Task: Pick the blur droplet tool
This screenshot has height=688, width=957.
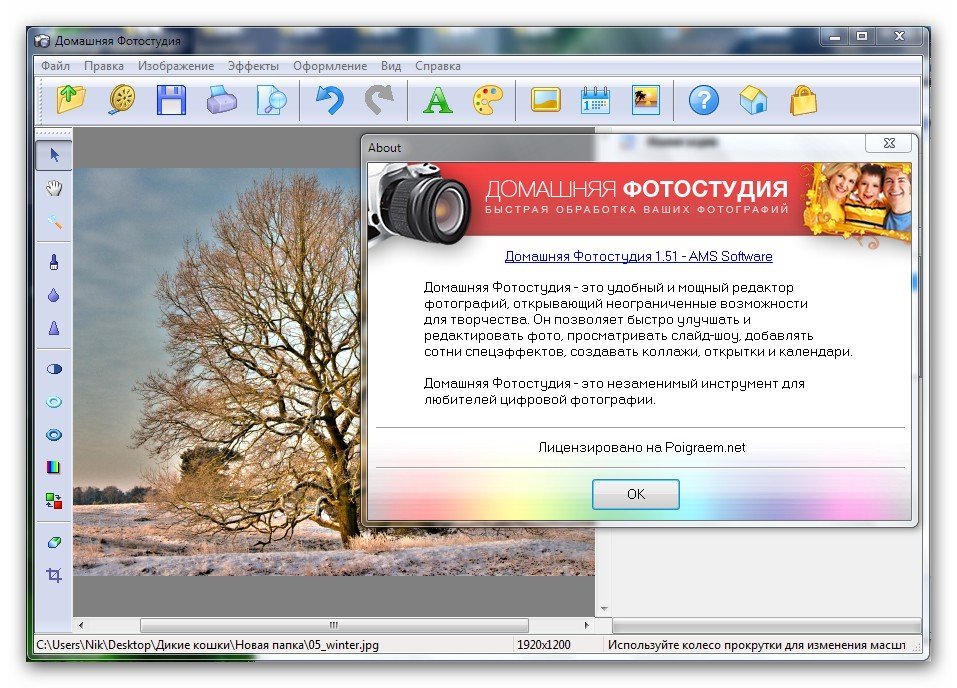Action: point(54,295)
